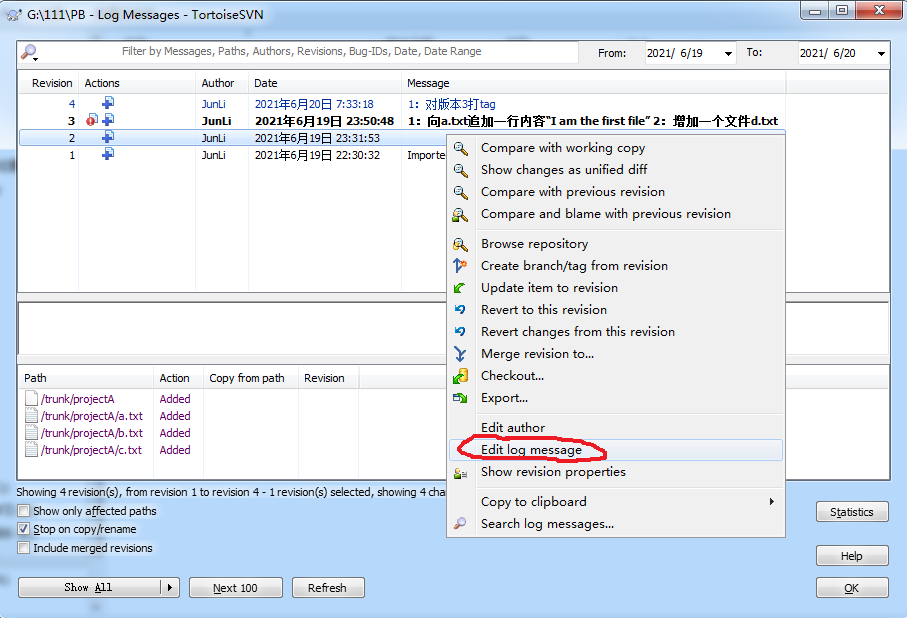Screen dimensions: 907x618
Task: Click the Revert changes from this revision icon
Action: click(x=460, y=332)
